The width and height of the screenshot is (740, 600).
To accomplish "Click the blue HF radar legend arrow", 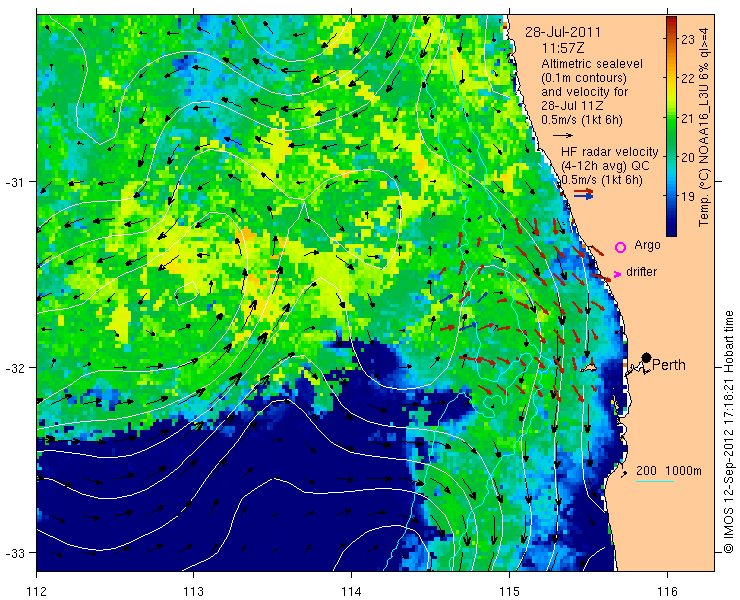I will tap(583, 196).
